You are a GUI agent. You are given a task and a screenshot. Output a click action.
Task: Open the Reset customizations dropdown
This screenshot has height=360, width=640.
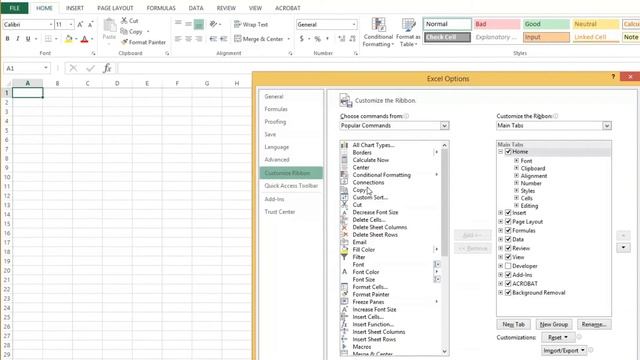pos(558,337)
